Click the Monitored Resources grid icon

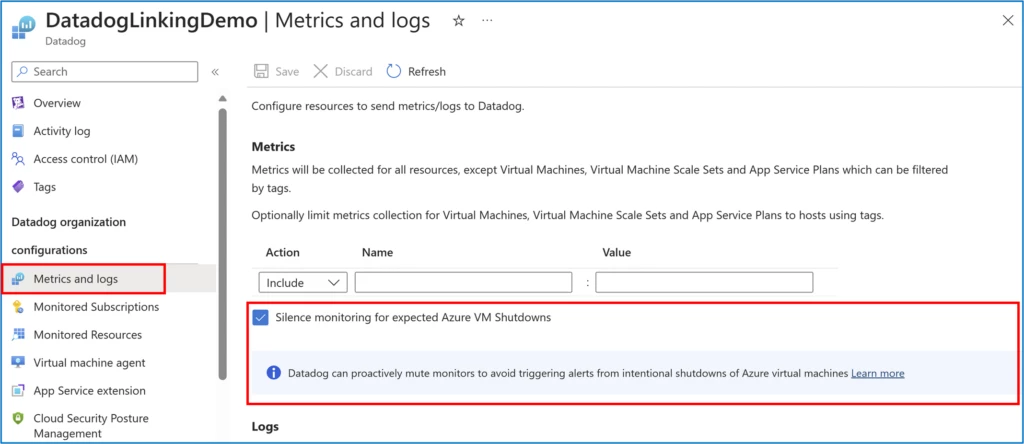pyautogui.click(x=19, y=335)
